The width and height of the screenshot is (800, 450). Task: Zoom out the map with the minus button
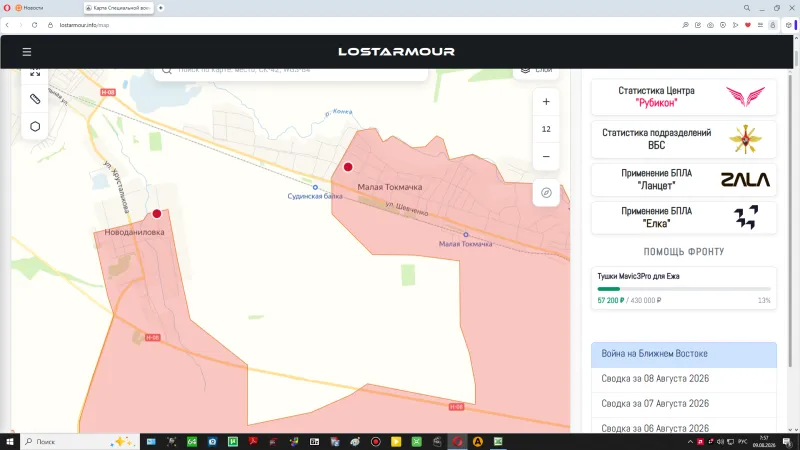(546, 157)
